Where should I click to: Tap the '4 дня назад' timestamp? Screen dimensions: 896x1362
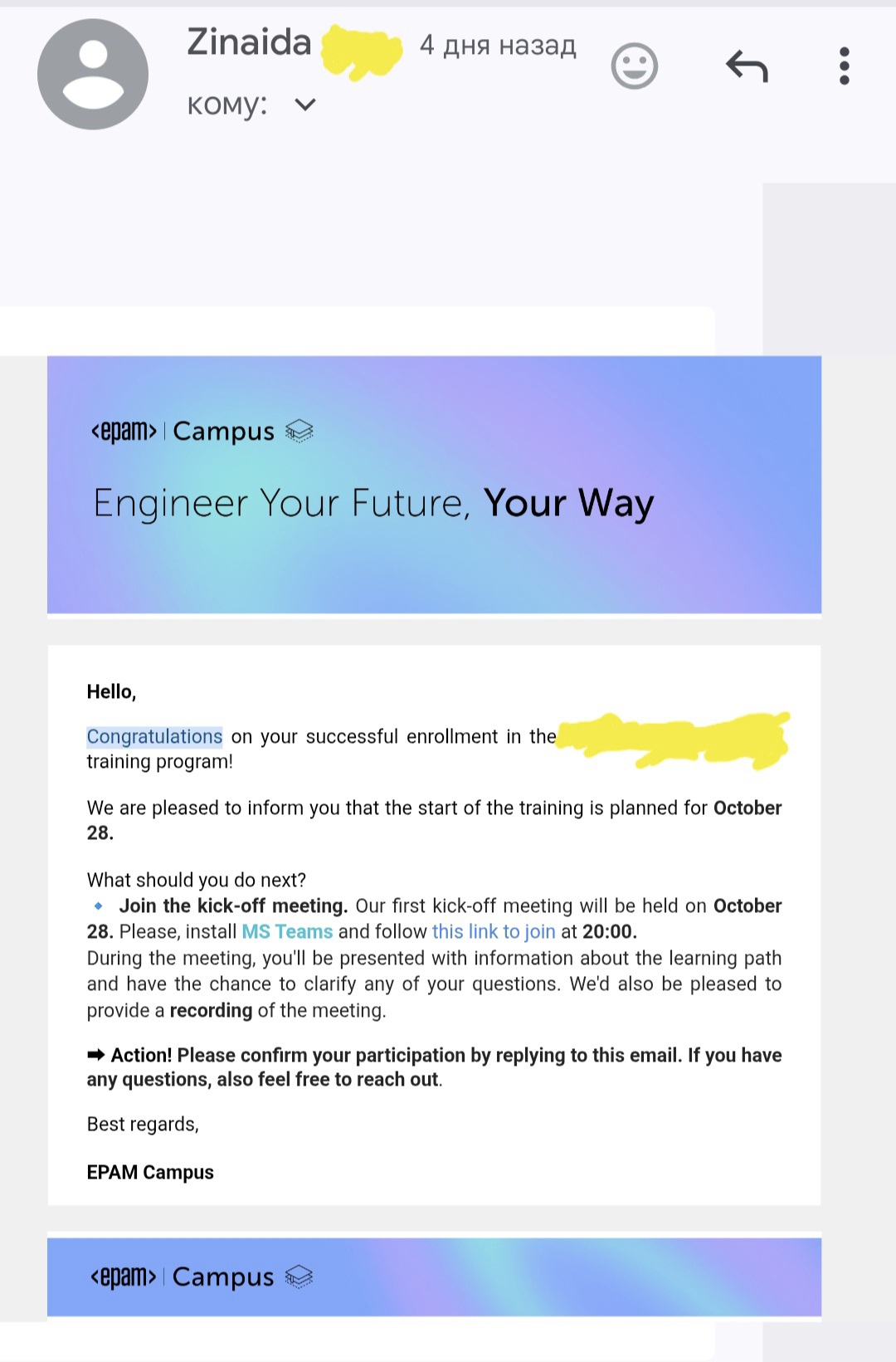[498, 45]
